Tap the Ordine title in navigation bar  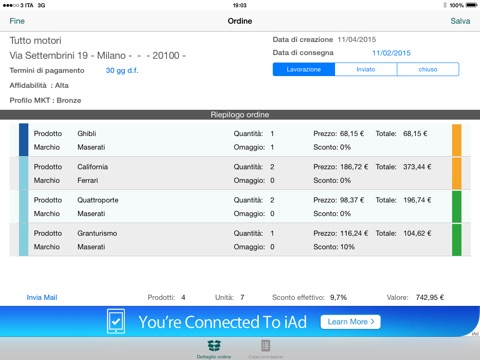pyautogui.click(x=240, y=21)
